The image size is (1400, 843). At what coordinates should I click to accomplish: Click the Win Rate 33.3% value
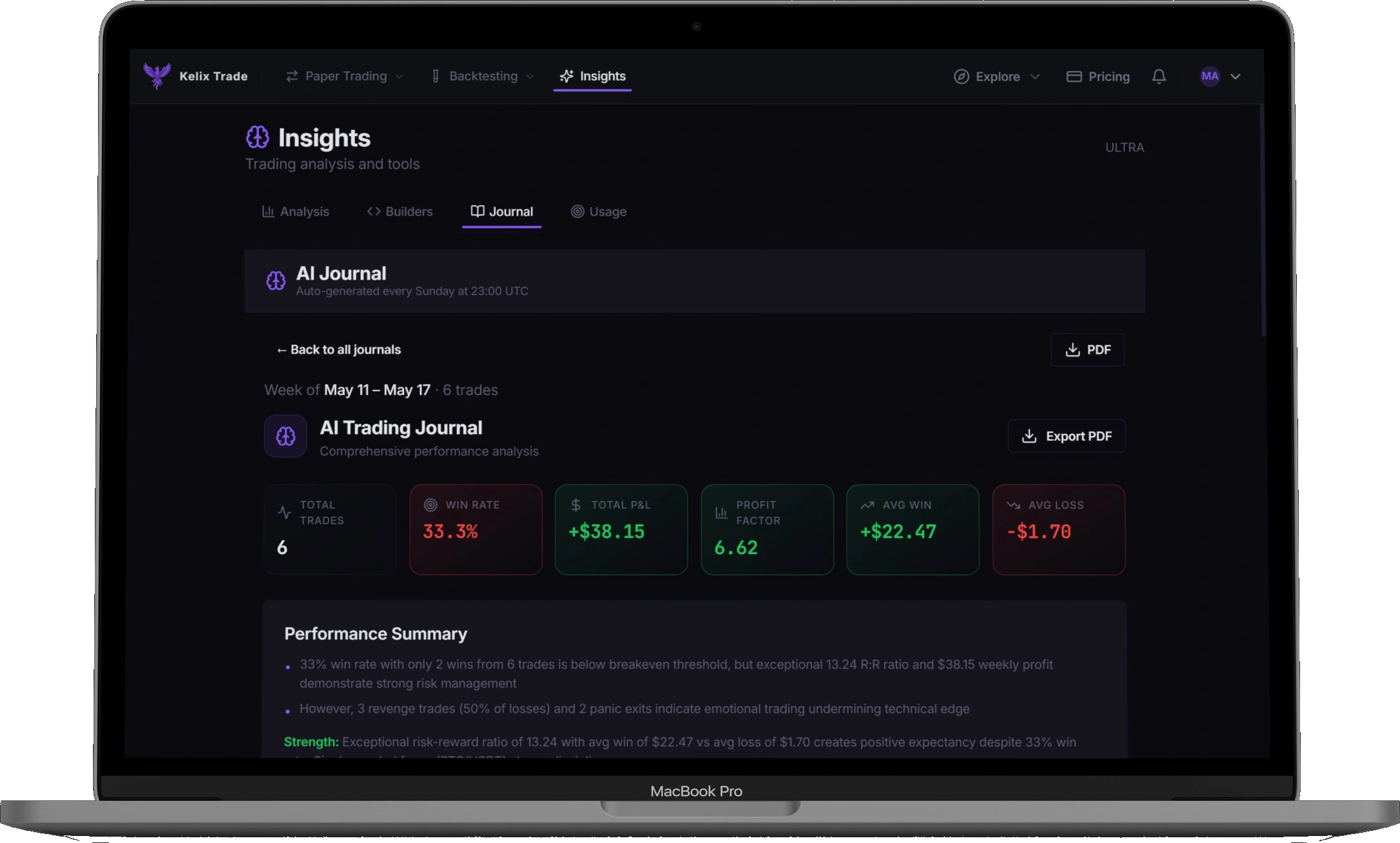(x=451, y=531)
